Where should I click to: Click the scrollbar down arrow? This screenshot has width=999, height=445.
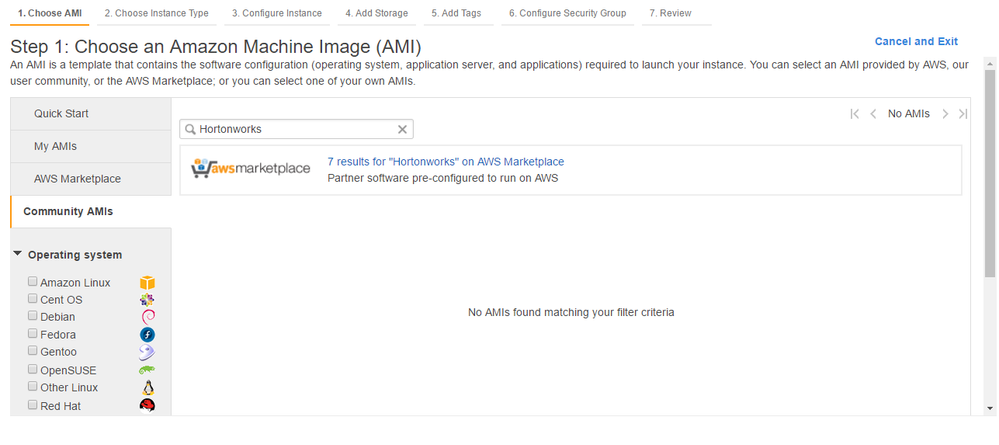point(989,408)
